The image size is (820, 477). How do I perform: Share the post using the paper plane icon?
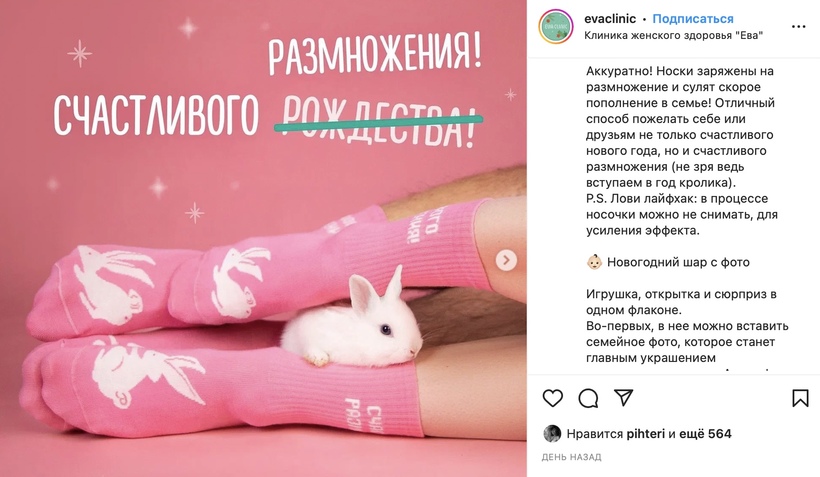pyautogui.click(x=624, y=398)
